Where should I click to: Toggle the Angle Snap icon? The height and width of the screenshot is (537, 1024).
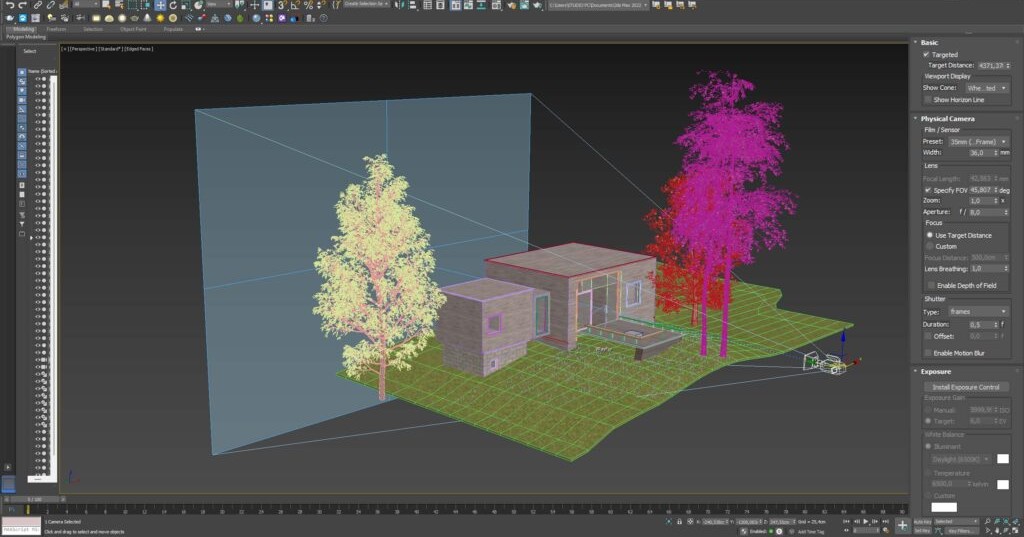click(x=295, y=5)
